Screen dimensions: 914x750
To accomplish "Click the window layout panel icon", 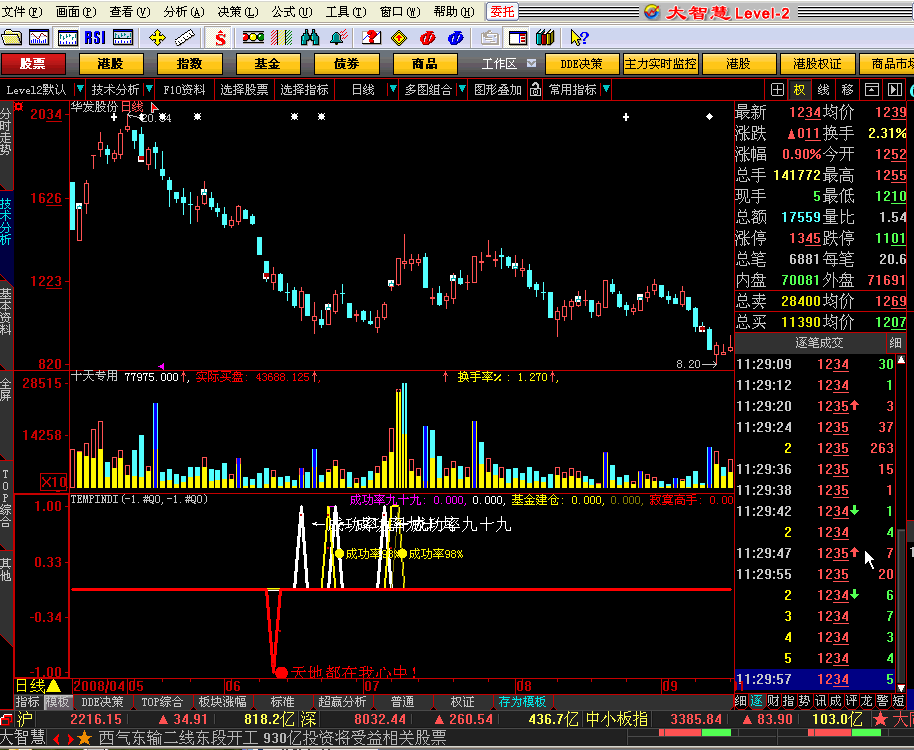I will (518, 38).
